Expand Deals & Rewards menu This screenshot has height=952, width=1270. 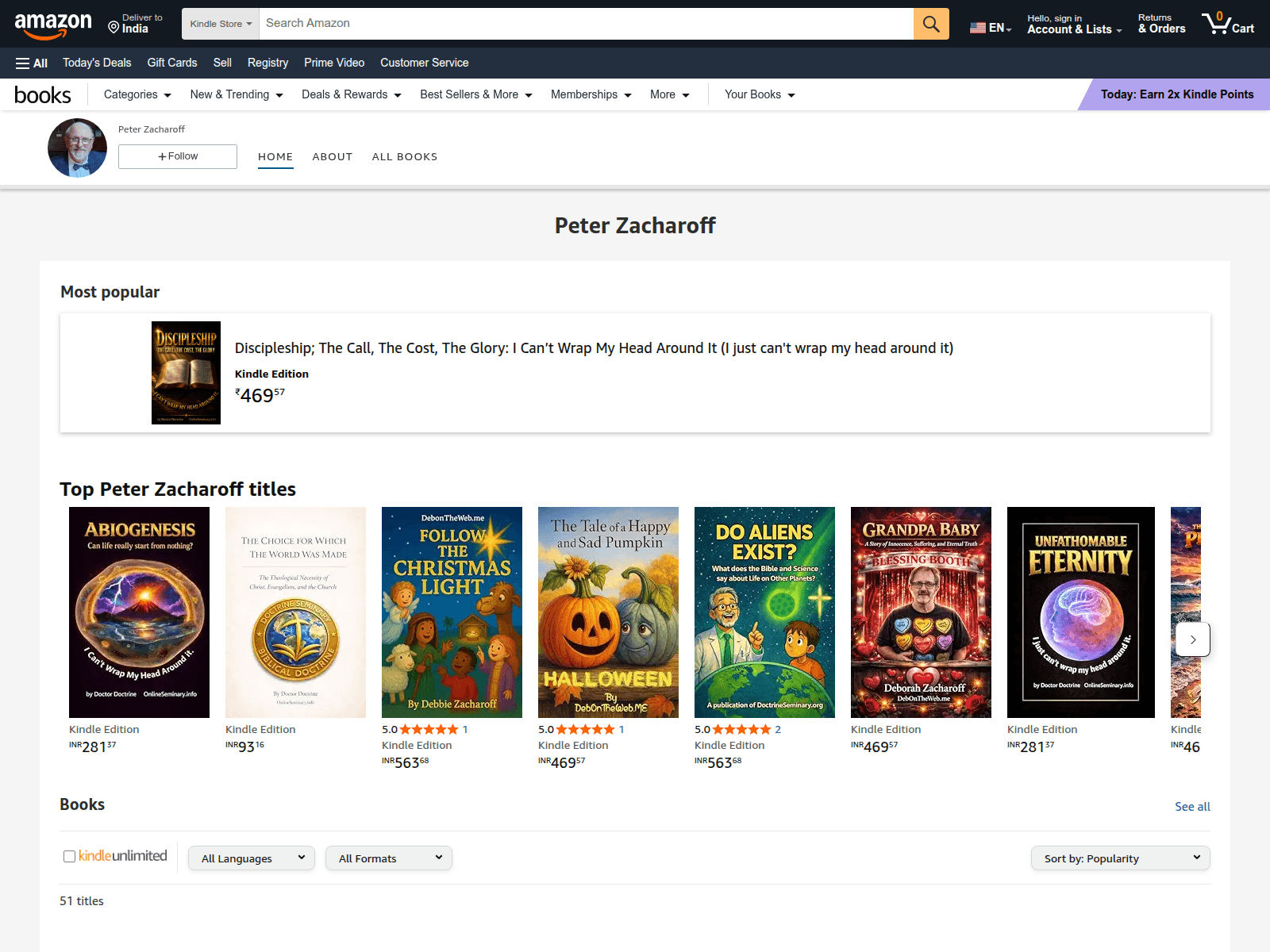[x=352, y=94]
